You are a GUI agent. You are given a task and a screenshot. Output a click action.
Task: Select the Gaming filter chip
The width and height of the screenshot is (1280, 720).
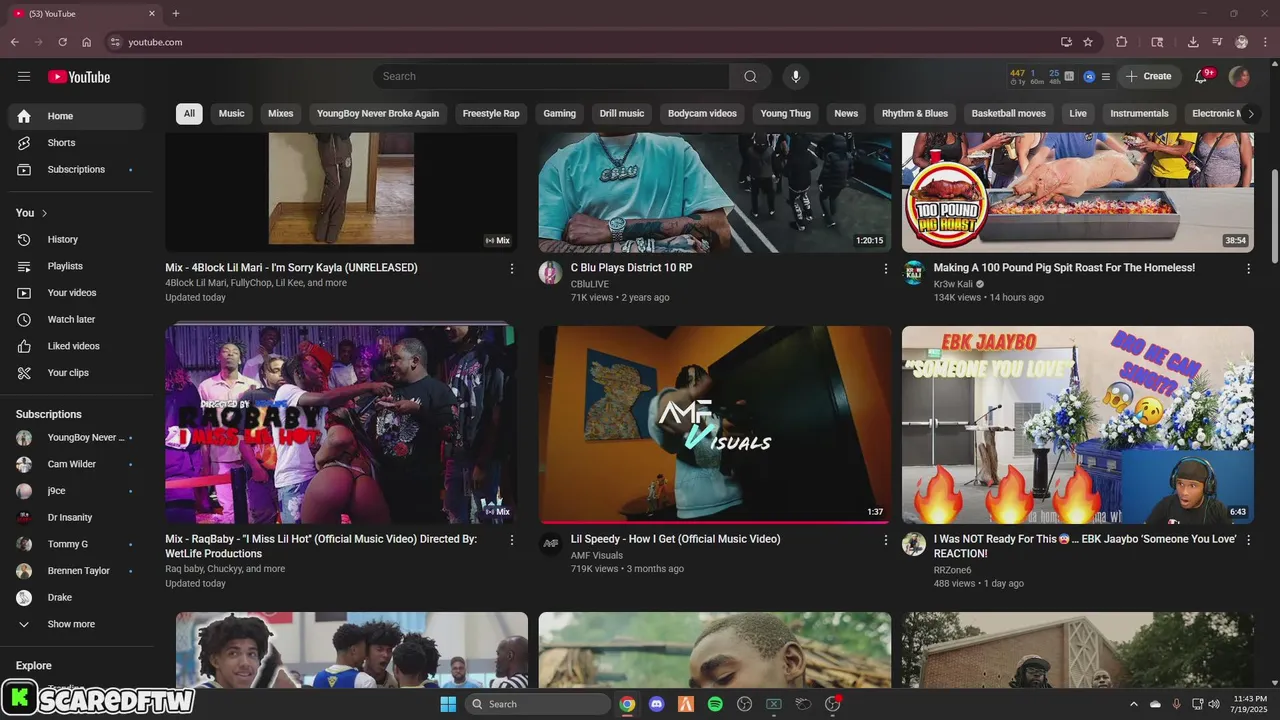[559, 113]
